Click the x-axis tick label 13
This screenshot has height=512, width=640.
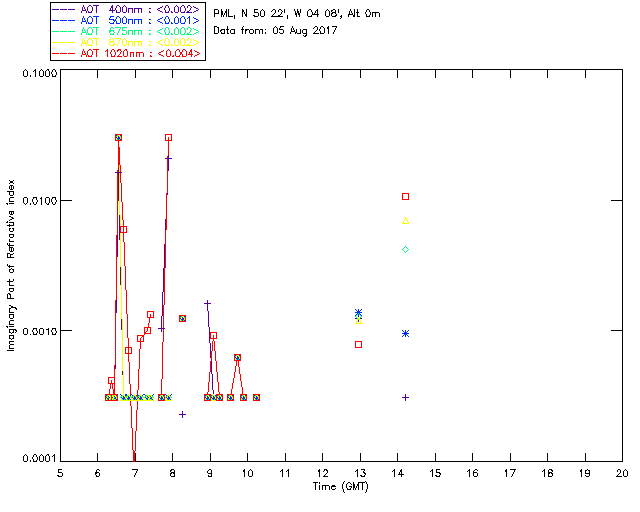click(360, 473)
